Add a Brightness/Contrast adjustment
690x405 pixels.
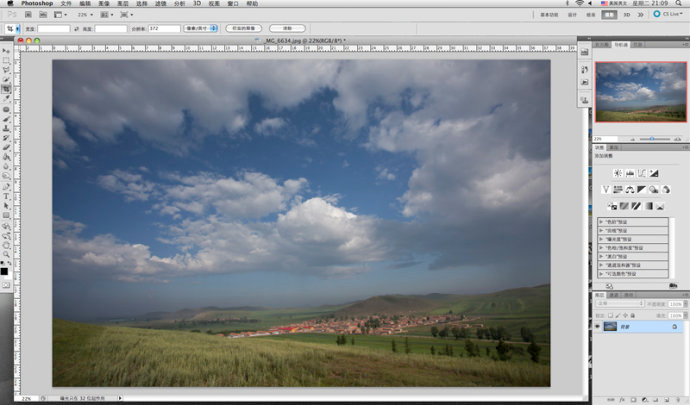[x=618, y=173]
